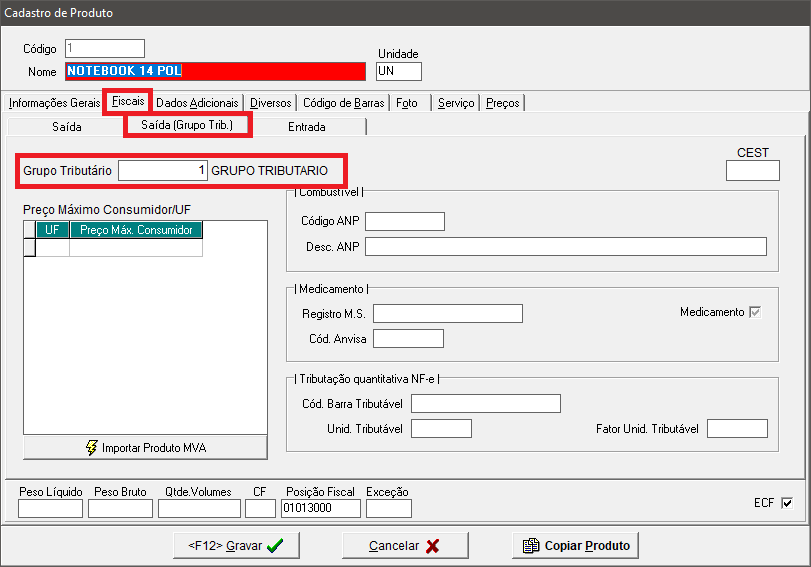
Task: Click Importar Produto MVA lightning button
Action: coord(145,447)
